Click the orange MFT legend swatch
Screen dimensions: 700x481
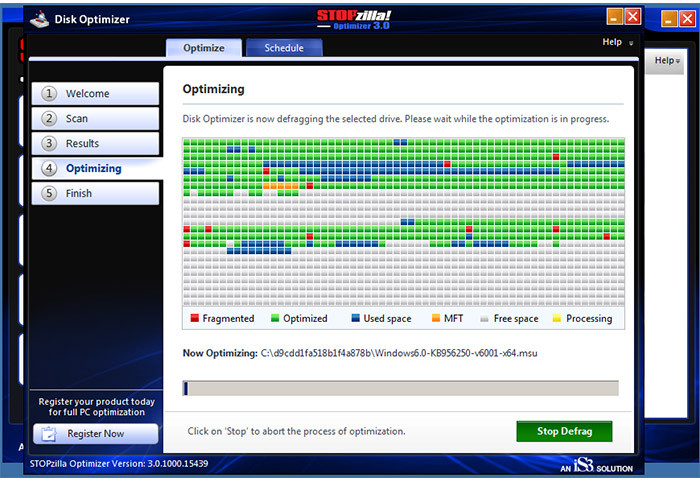point(436,318)
